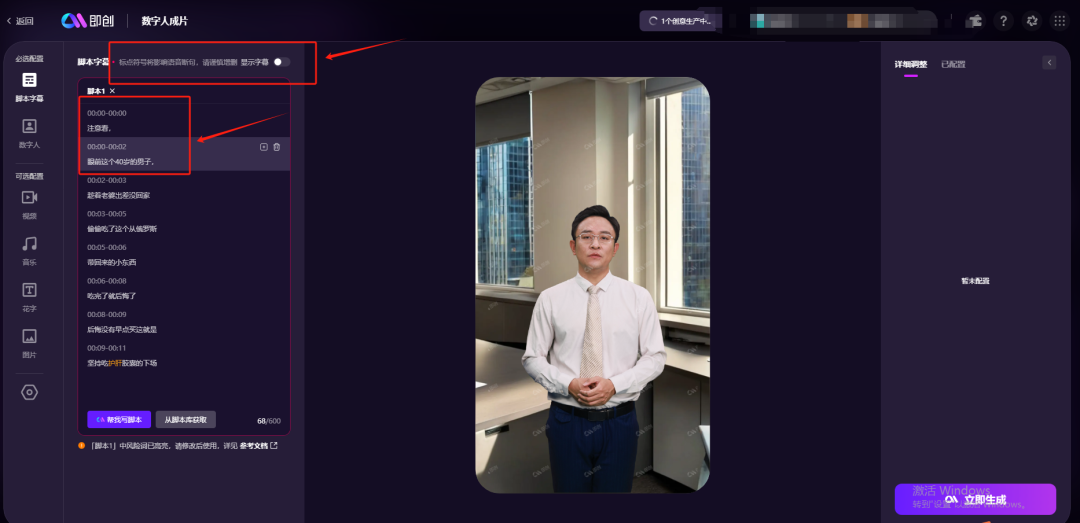Open the 视频 video configuration
This screenshot has height=523, width=1080.
click(29, 202)
